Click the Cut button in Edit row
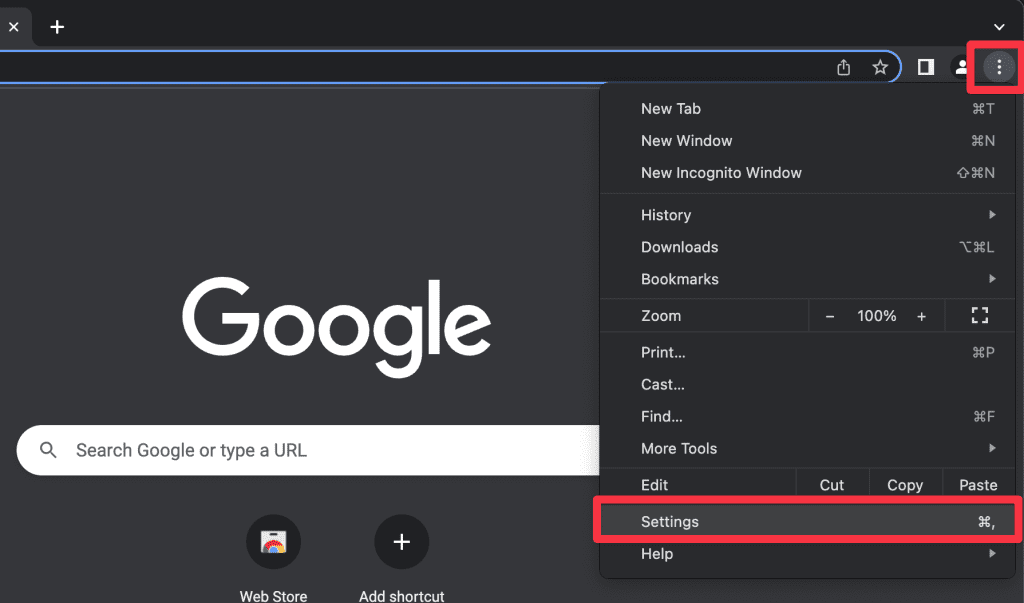 (832, 485)
